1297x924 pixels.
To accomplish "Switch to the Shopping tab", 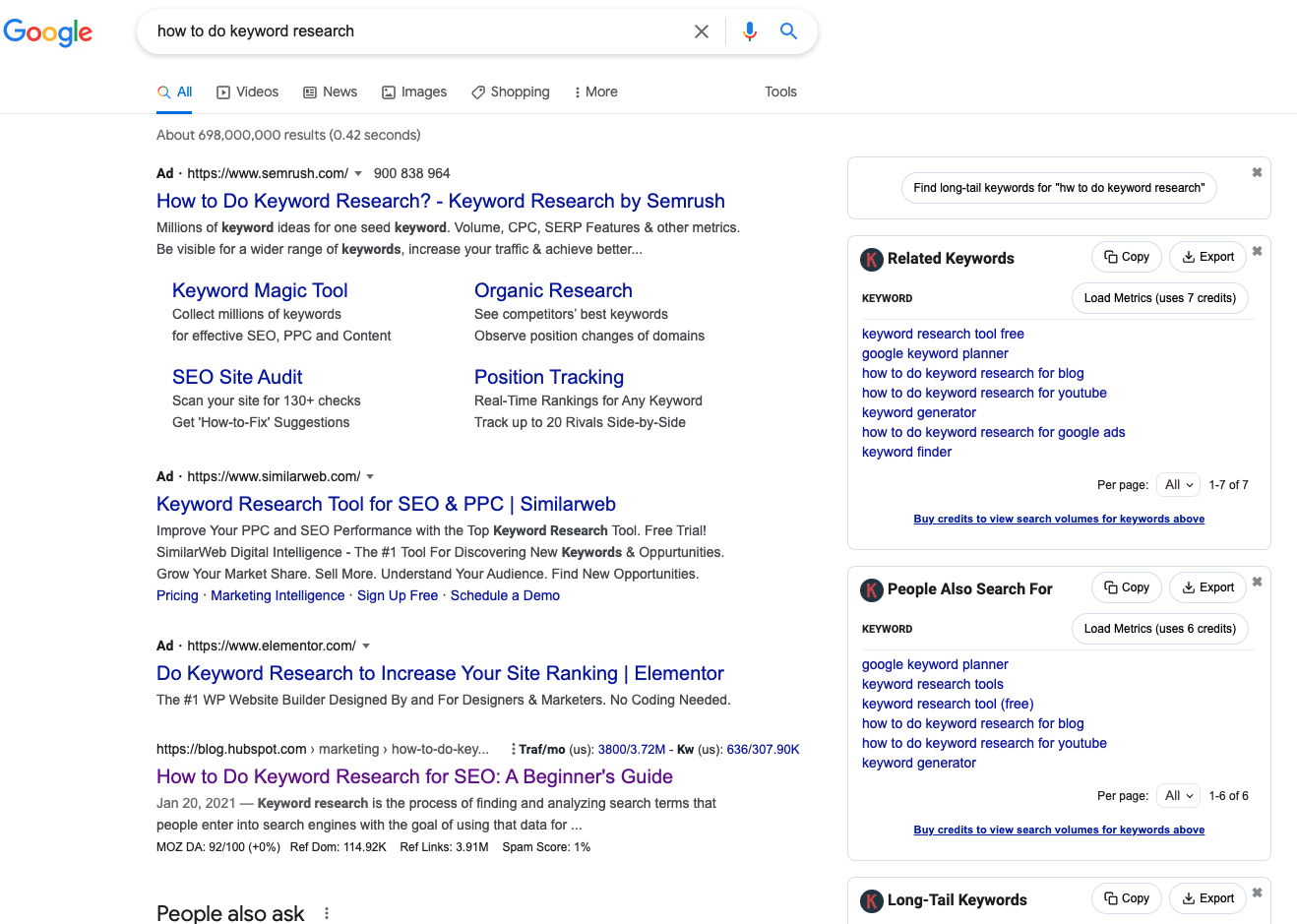I will [x=510, y=92].
